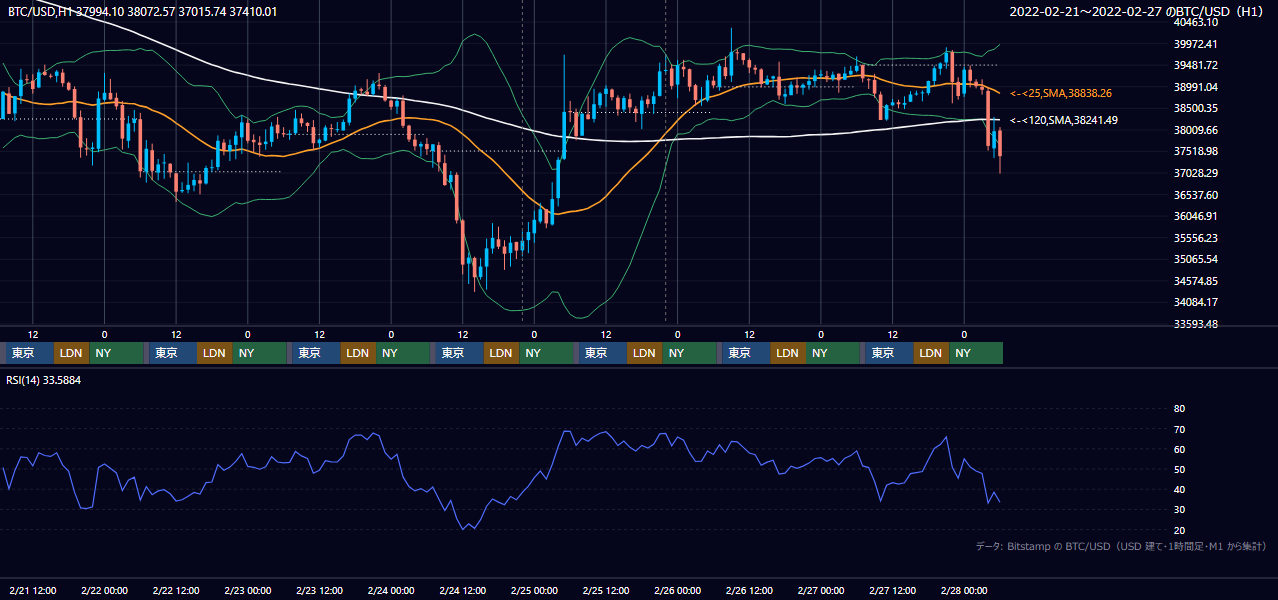Screen dimensions: 1278x600
Task: Click the Bitstamp data source note
Action: 1121,546
